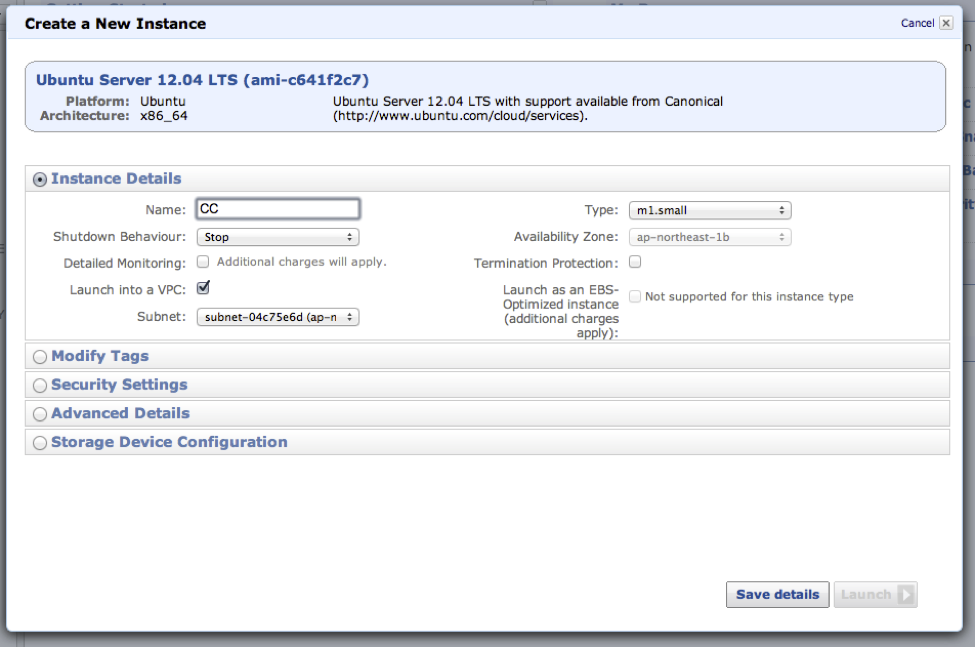Close the dialog with the X icon
The image size is (975, 647).
[946, 23]
